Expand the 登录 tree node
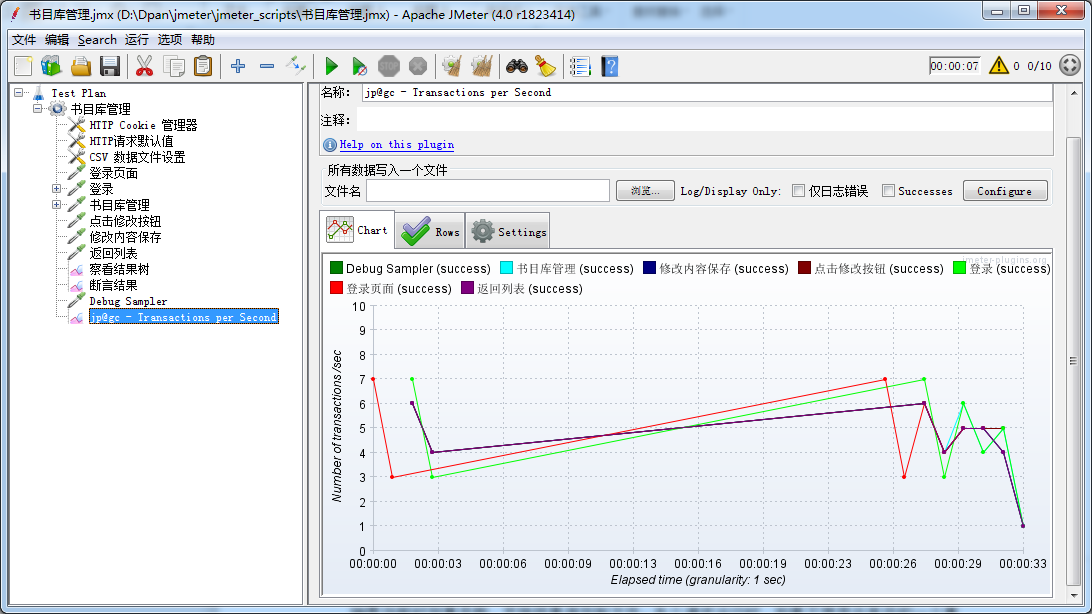This screenshot has height=614, width=1092. pyautogui.click(x=56, y=189)
